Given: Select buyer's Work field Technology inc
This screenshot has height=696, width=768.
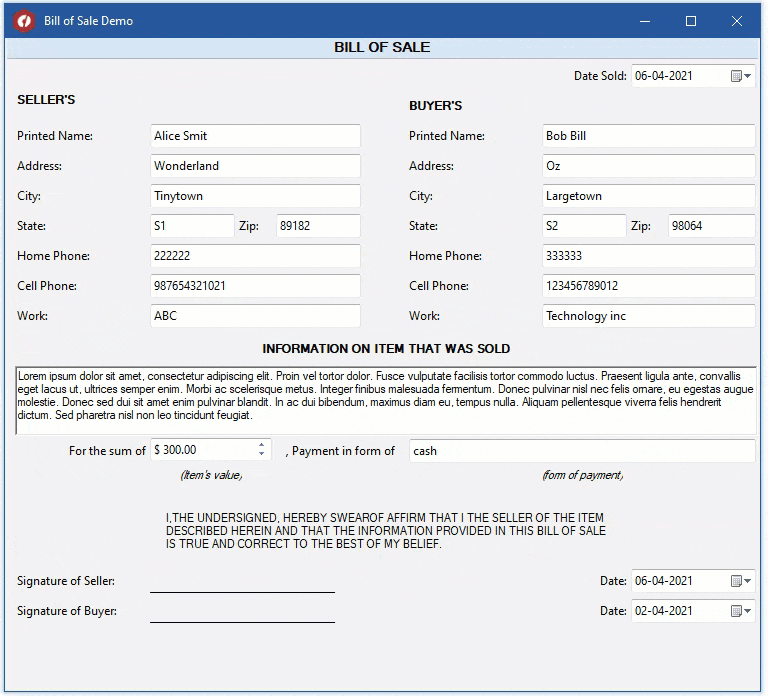Looking at the screenshot, I should pyautogui.click(x=648, y=316).
